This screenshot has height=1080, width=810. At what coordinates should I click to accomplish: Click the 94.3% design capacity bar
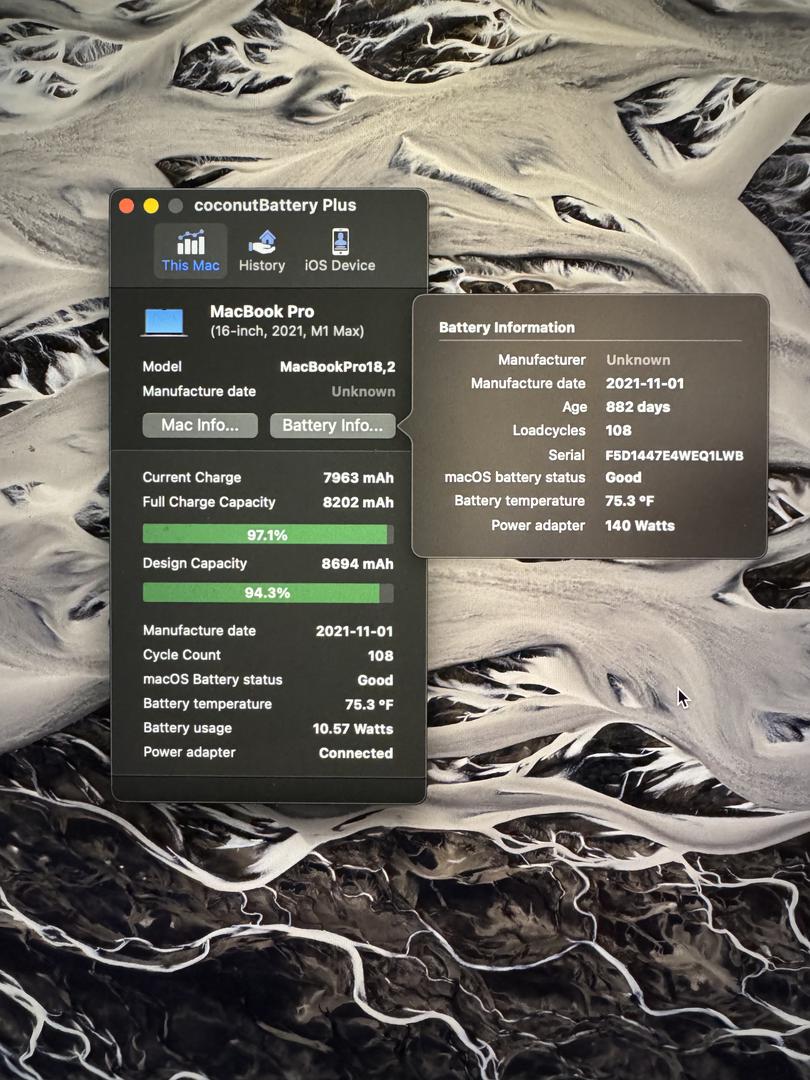(267, 593)
